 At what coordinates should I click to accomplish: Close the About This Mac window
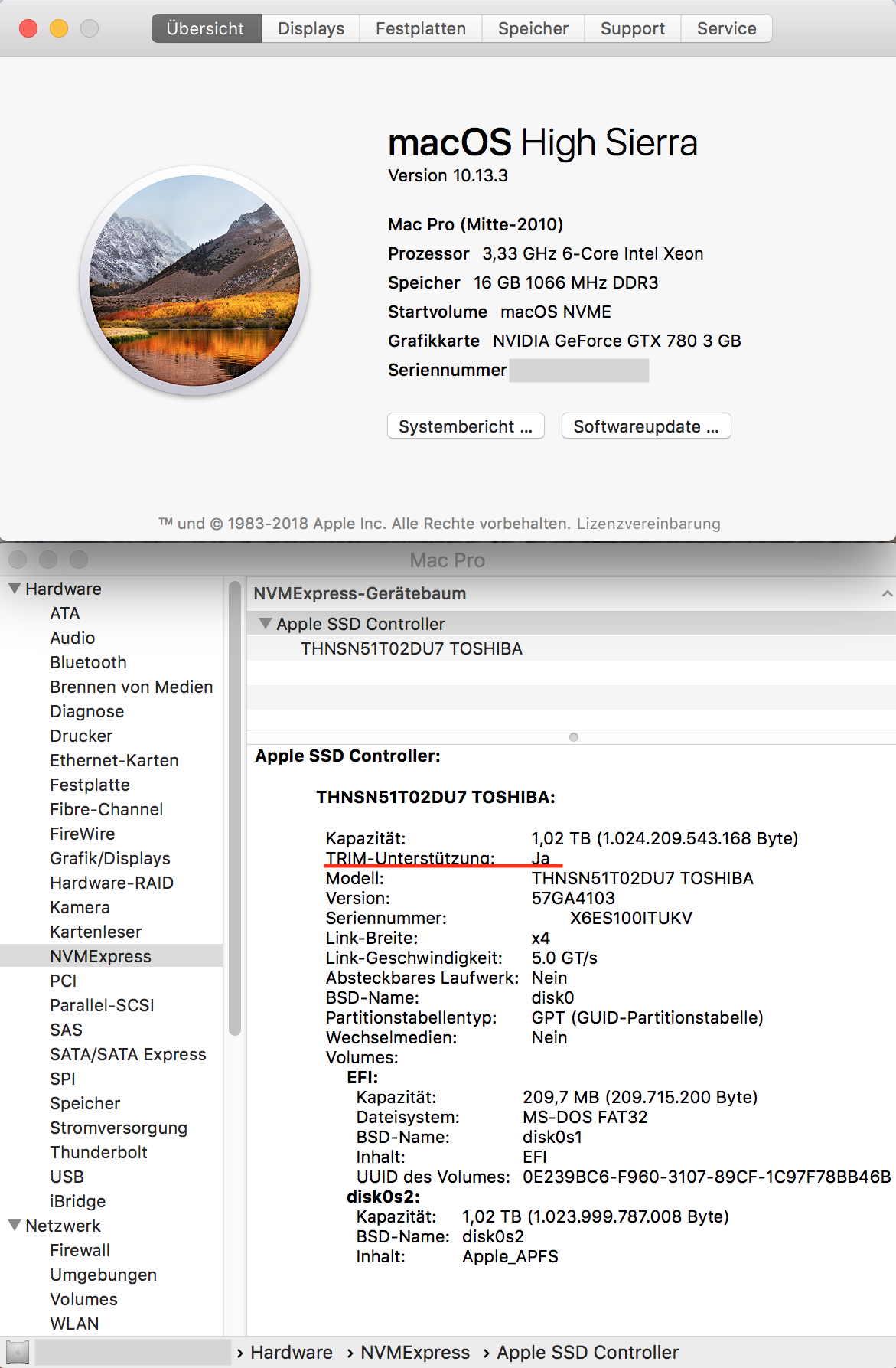(28, 28)
